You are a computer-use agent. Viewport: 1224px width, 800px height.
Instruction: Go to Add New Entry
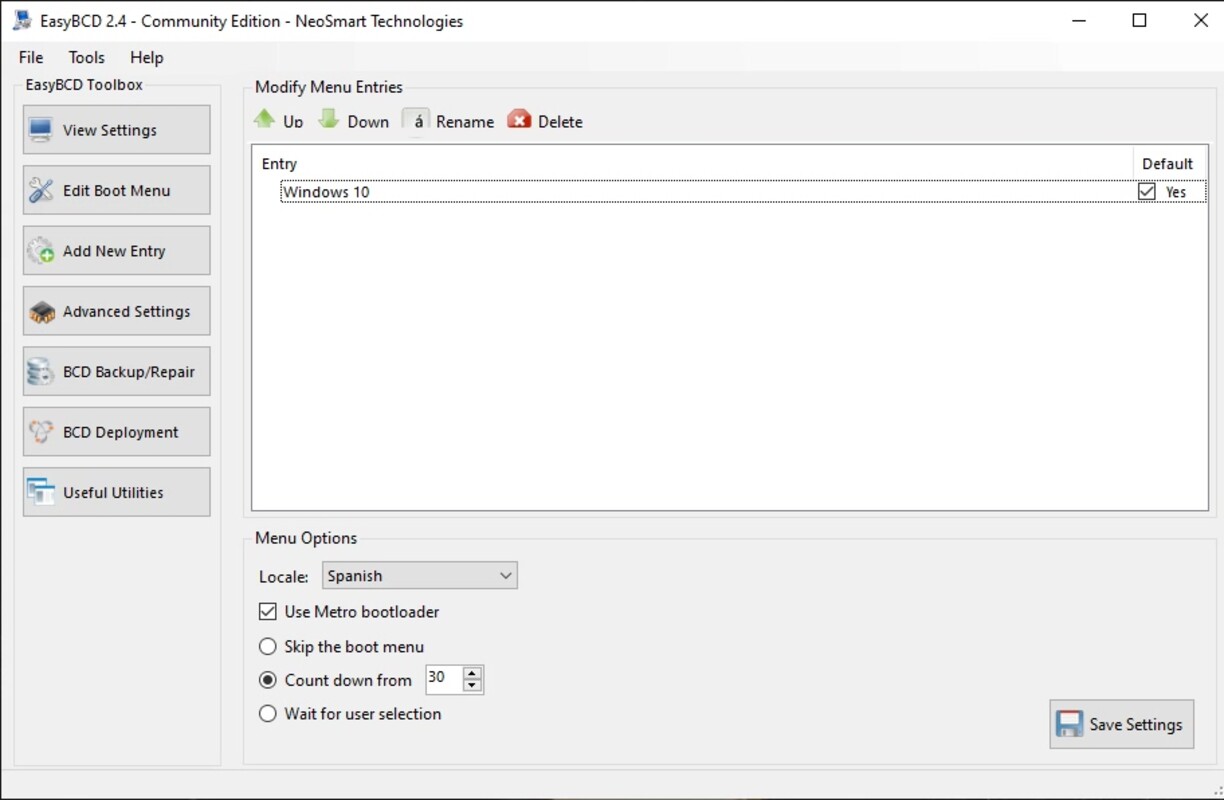[x=116, y=250]
